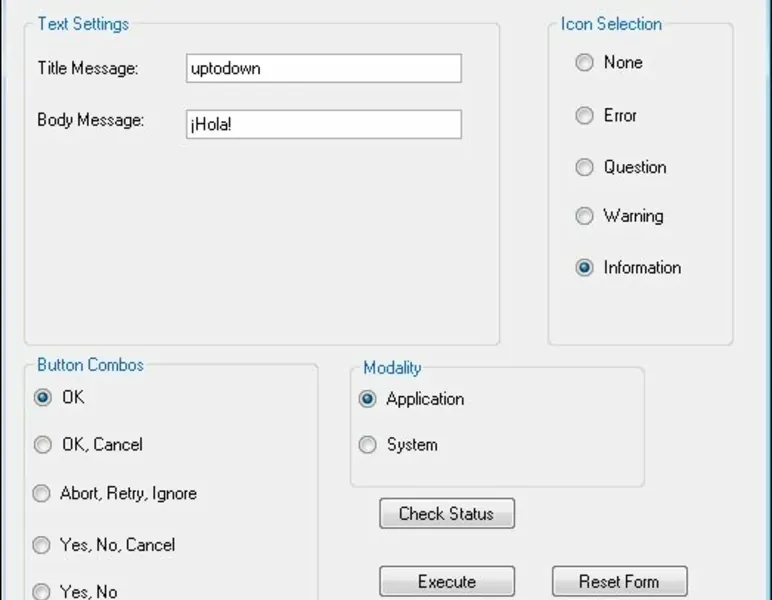Click the Body Message text field
772x600 pixels.
tap(323, 124)
